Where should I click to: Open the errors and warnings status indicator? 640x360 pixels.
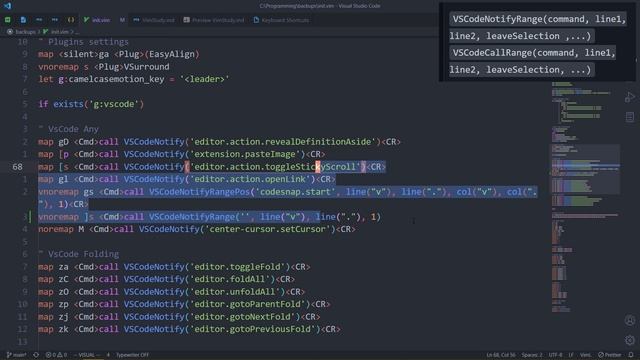tap(56, 355)
